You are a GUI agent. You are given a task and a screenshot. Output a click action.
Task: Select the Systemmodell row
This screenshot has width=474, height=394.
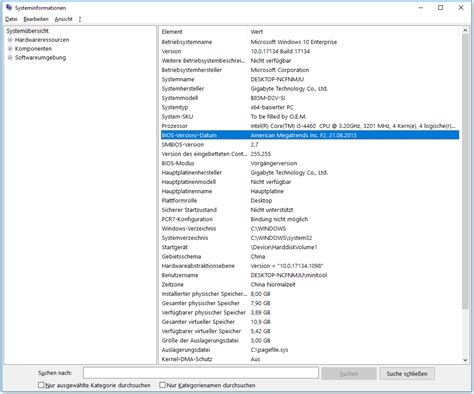[310, 98]
